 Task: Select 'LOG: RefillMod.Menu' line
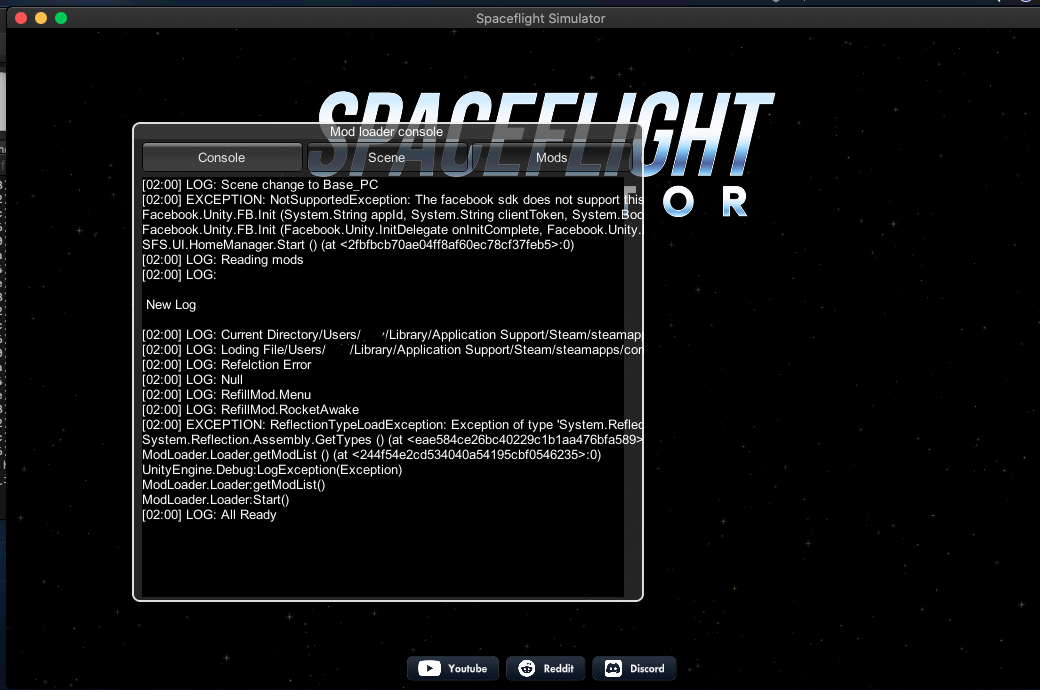pos(226,395)
